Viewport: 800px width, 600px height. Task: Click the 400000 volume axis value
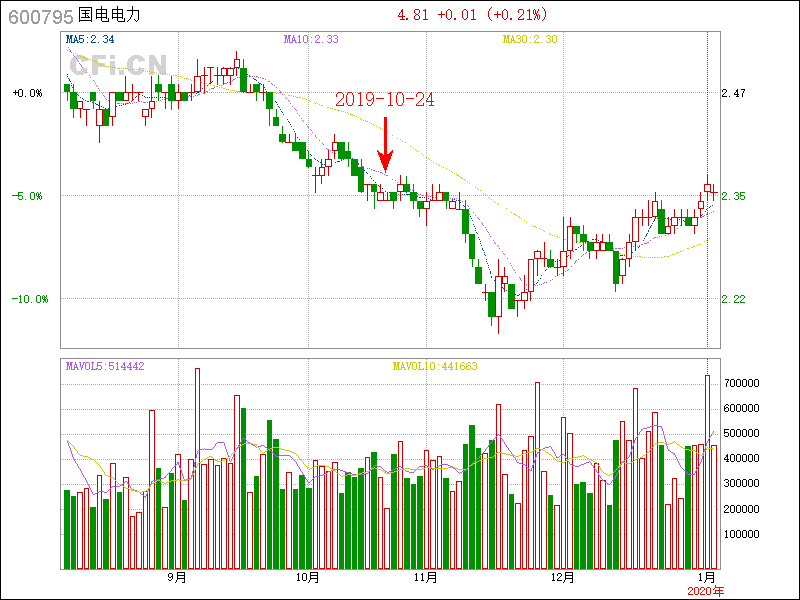coord(742,458)
